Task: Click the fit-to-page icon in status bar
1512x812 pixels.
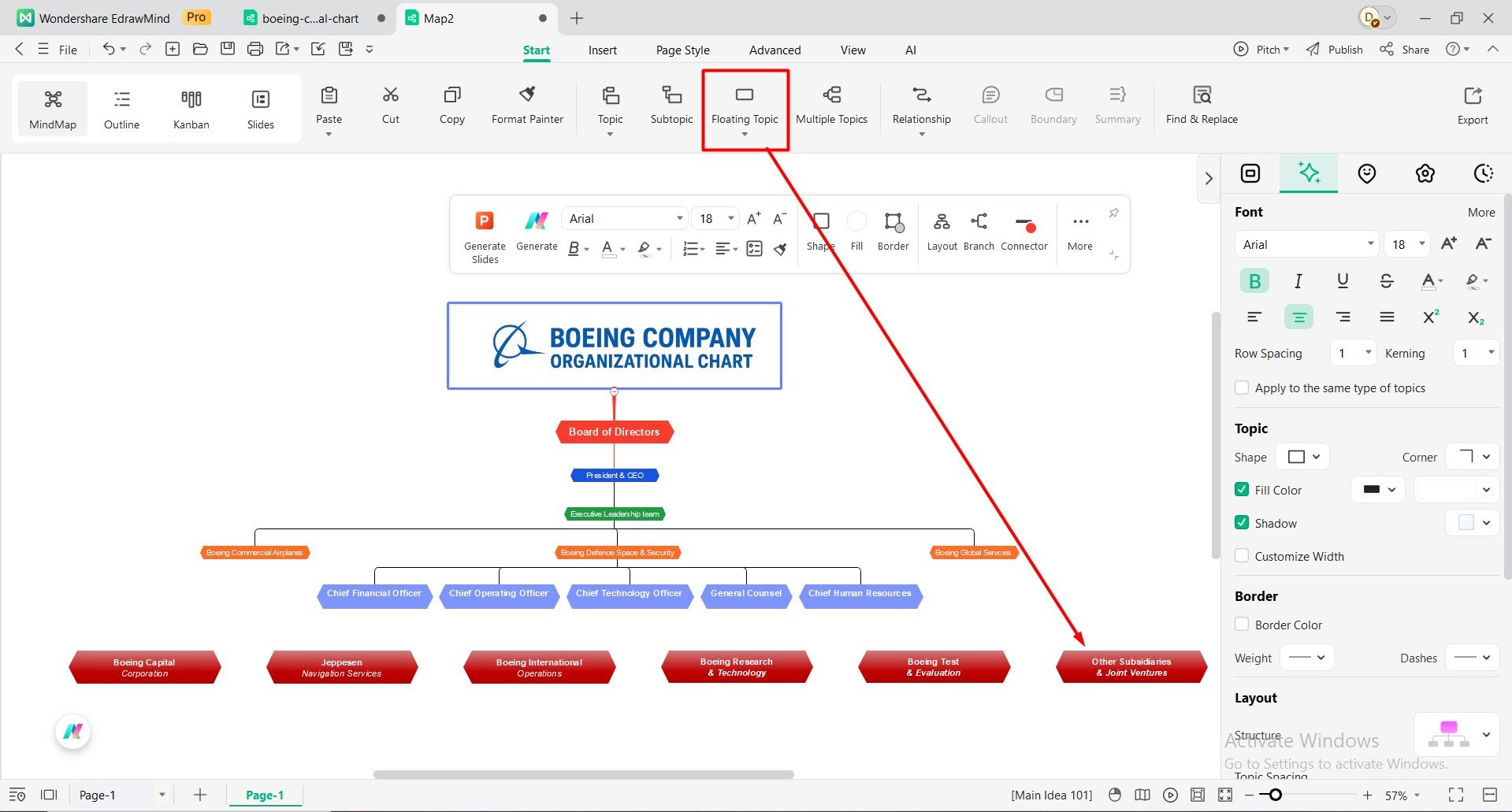Action: tap(1198, 795)
